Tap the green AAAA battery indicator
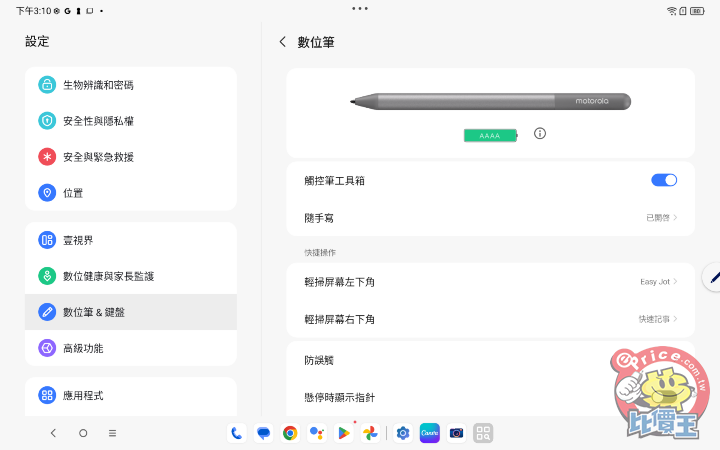Image resolution: width=720 pixels, height=450 pixels. (x=490, y=135)
